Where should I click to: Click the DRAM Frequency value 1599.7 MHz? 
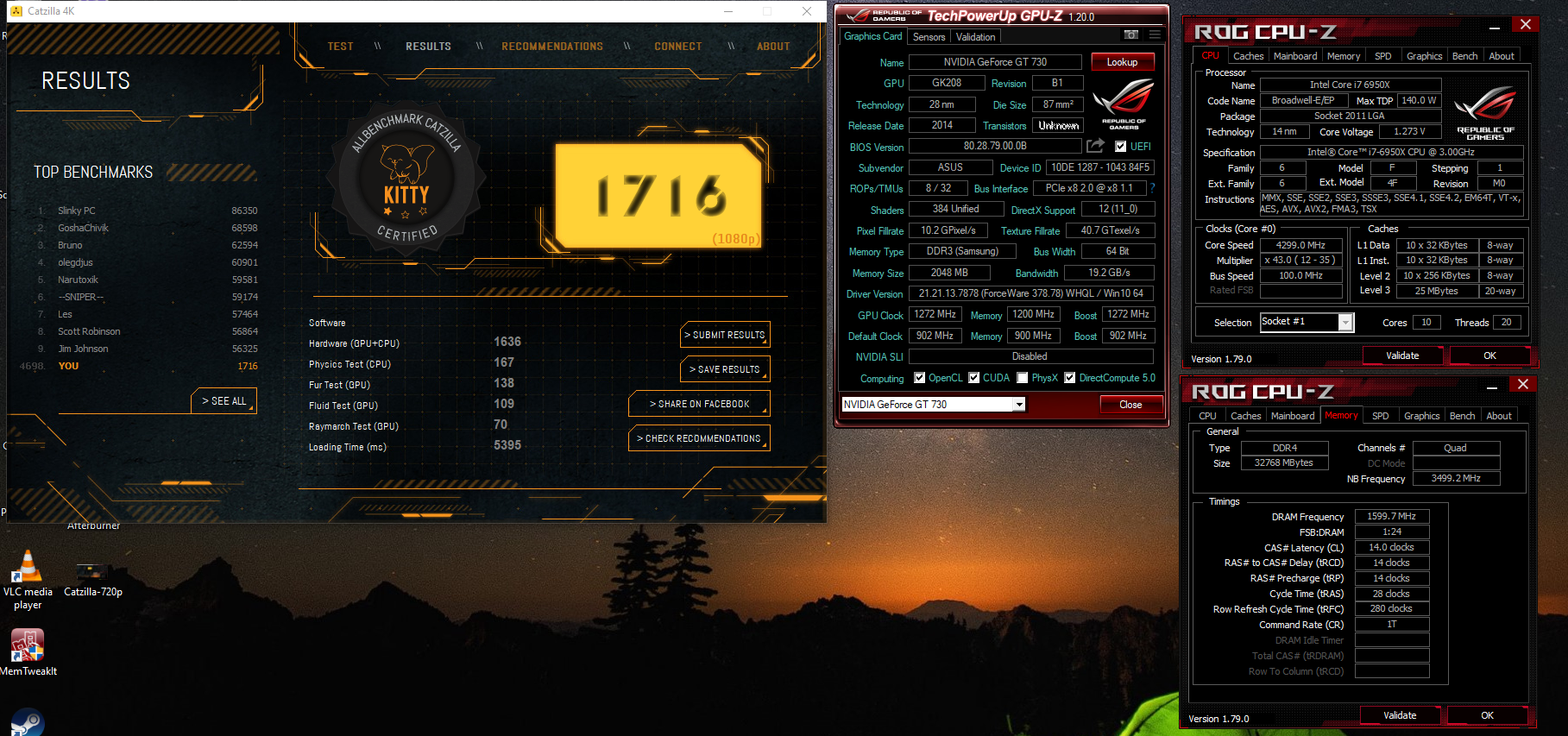click(x=1391, y=516)
